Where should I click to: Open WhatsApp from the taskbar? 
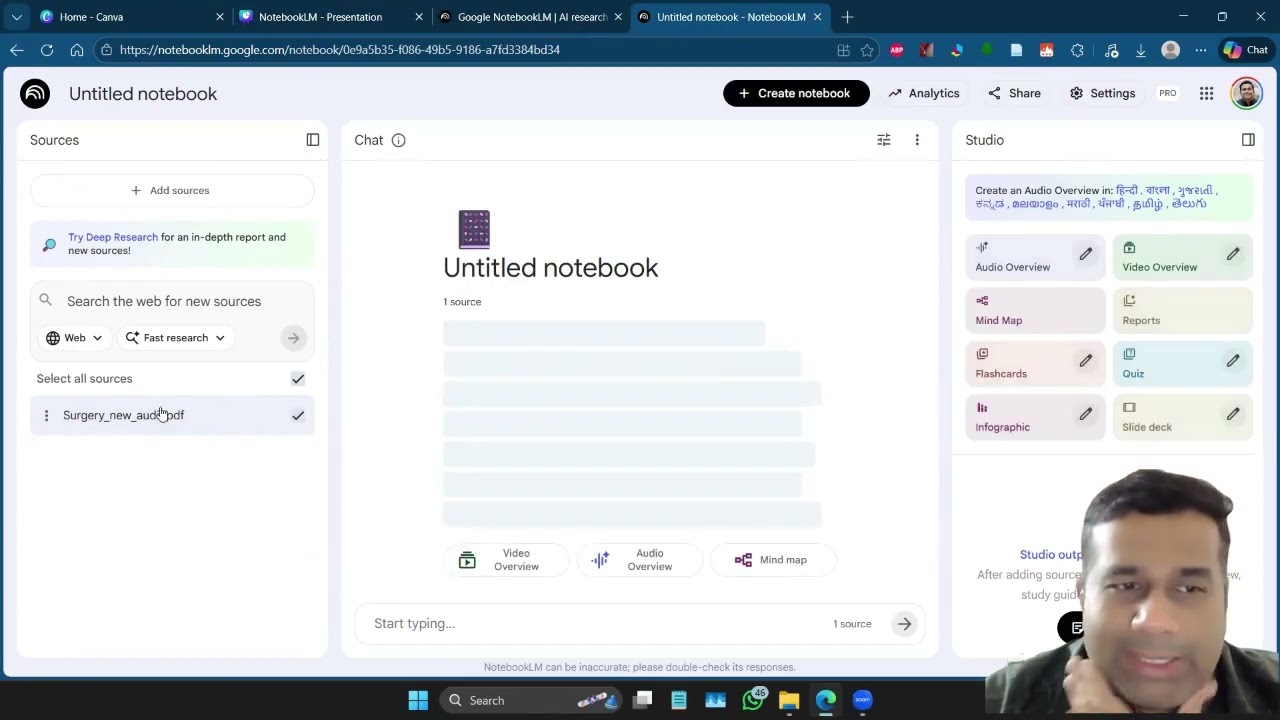click(x=753, y=700)
